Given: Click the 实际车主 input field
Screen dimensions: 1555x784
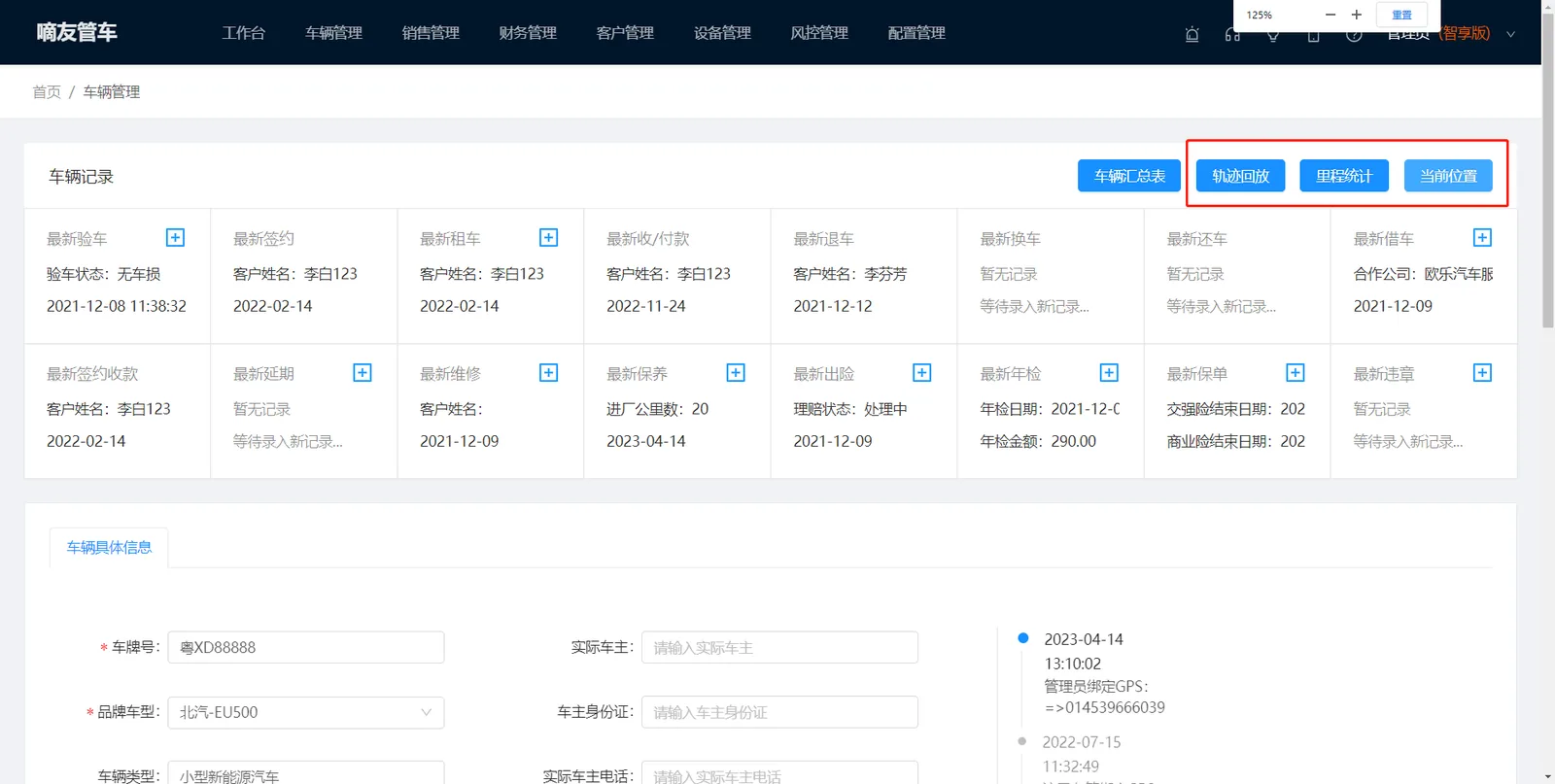Looking at the screenshot, I should click(779, 647).
